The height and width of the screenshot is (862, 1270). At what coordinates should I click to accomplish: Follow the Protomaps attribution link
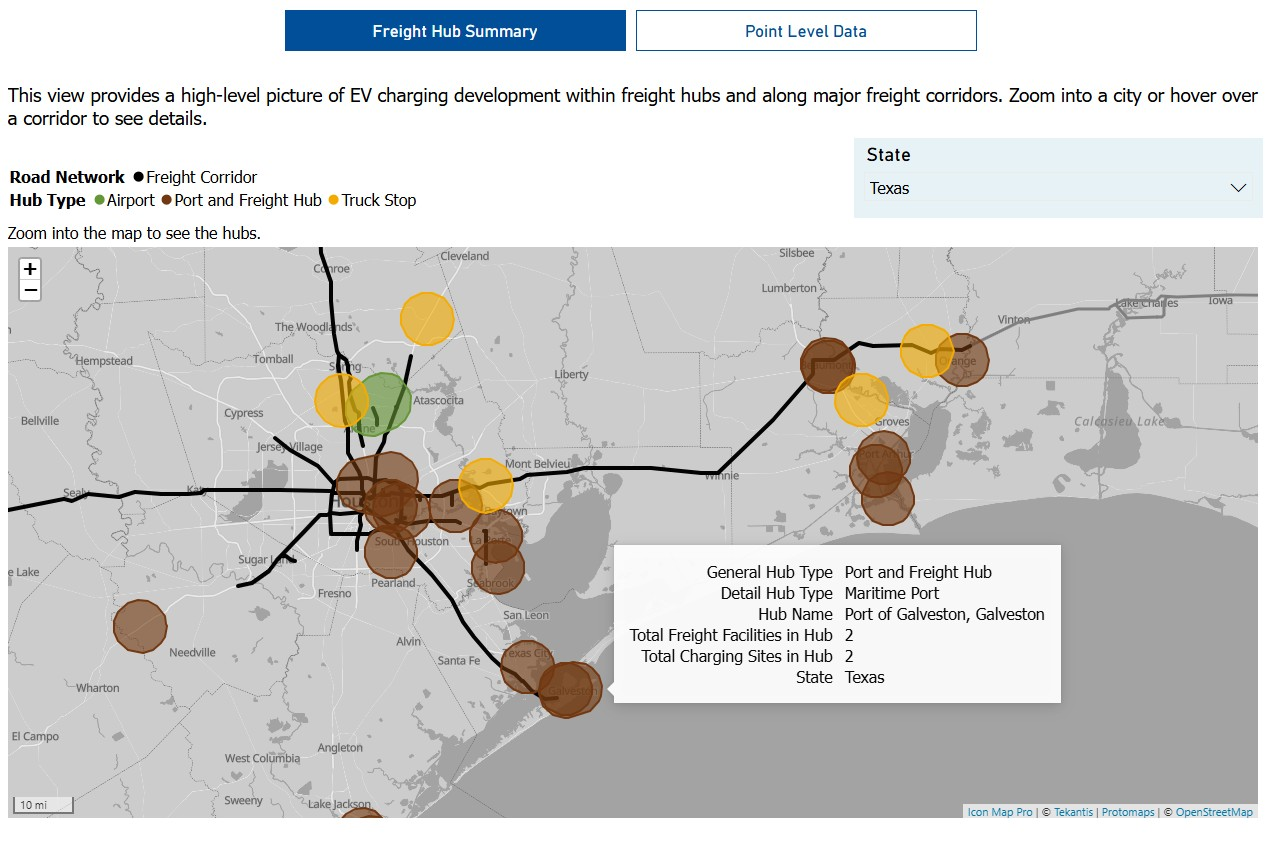click(1129, 812)
